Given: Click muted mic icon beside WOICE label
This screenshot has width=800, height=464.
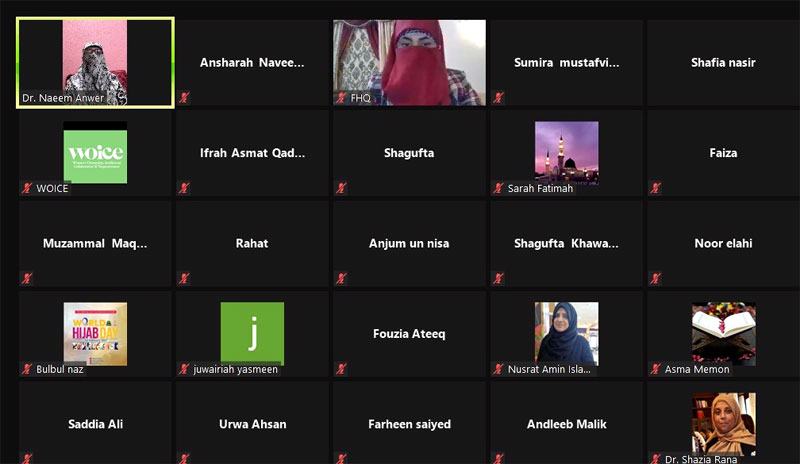Looking at the screenshot, I should 27,188.
